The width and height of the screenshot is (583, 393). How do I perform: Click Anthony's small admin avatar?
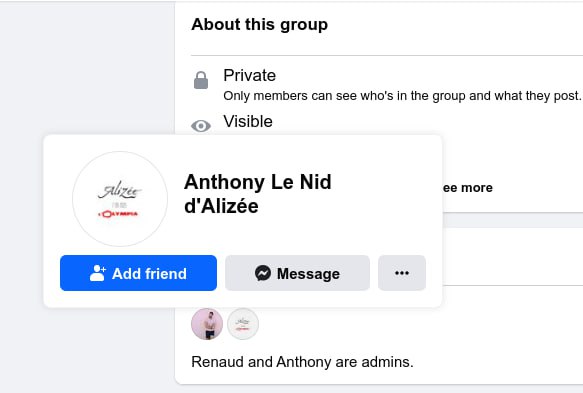243,324
